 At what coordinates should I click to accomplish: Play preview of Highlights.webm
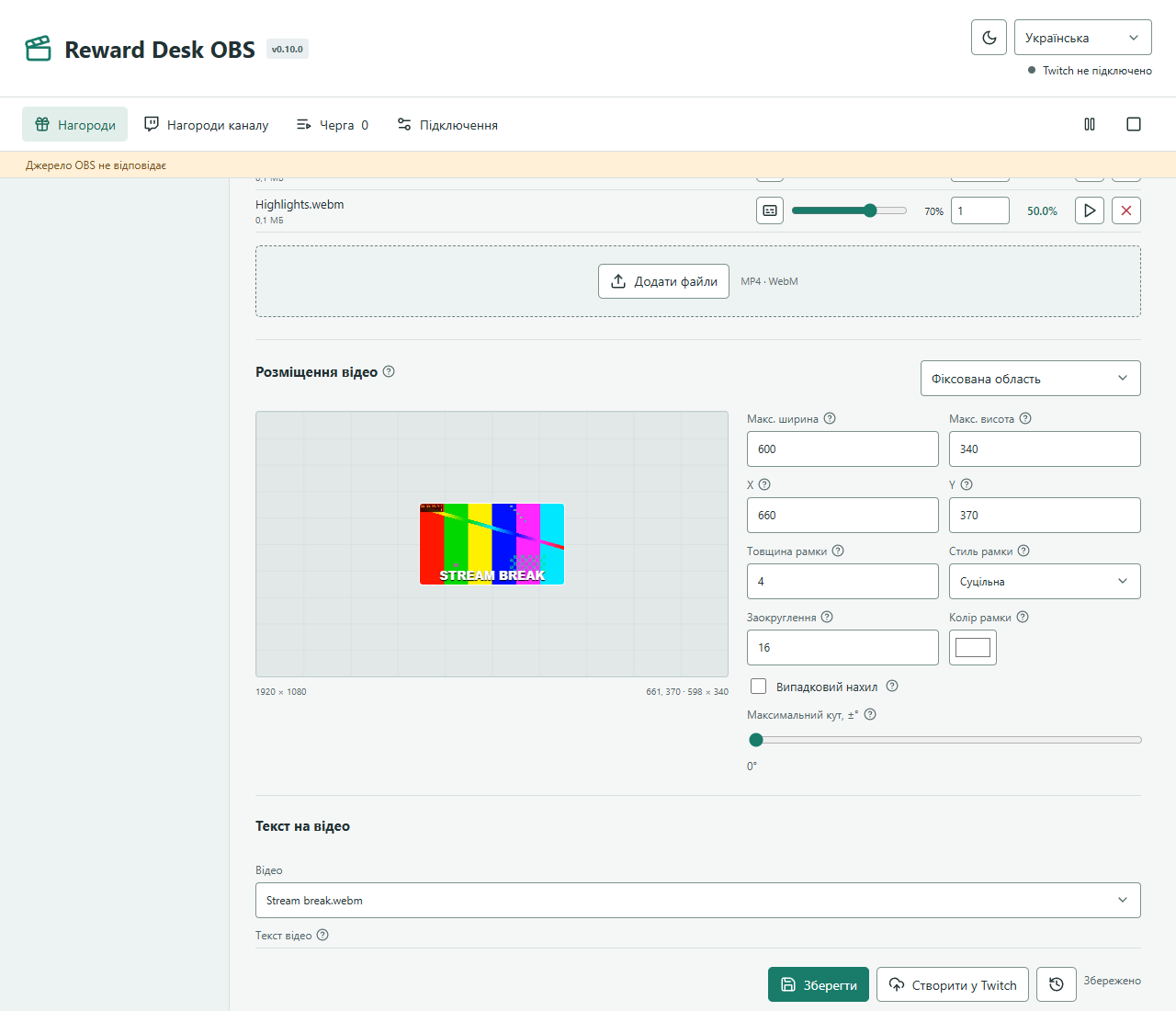1090,210
